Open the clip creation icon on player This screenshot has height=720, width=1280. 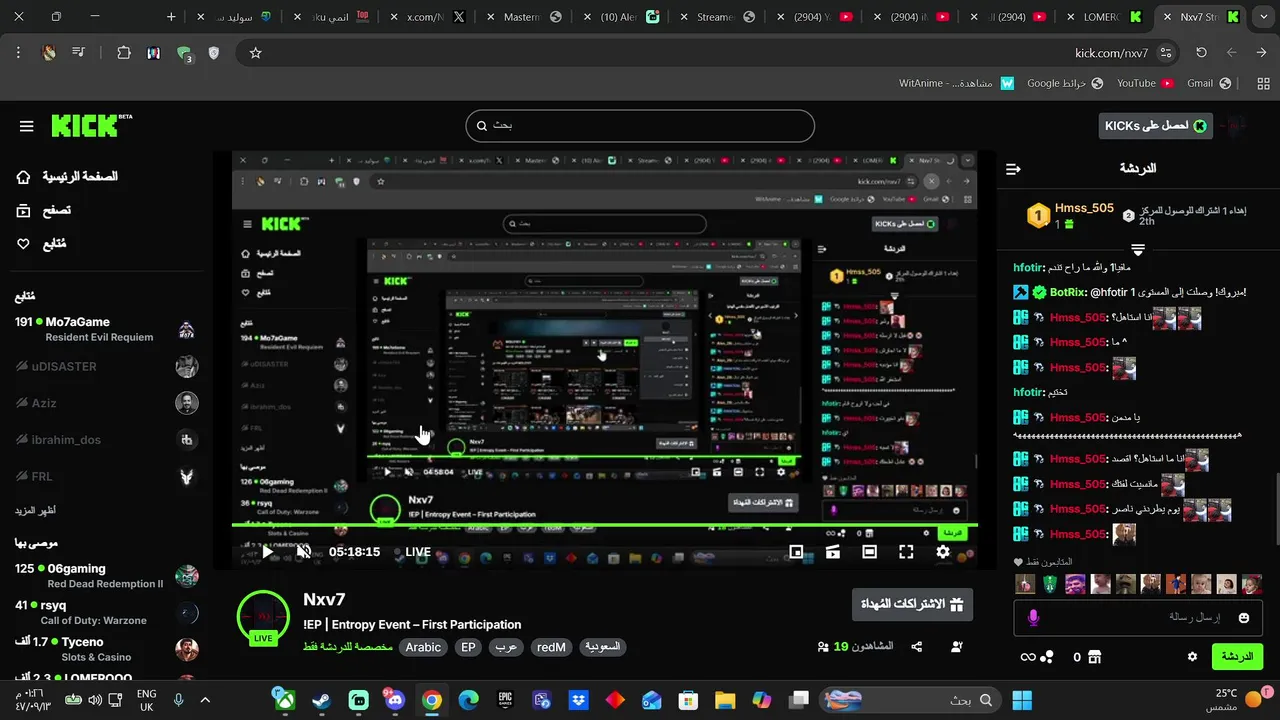pos(833,552)
